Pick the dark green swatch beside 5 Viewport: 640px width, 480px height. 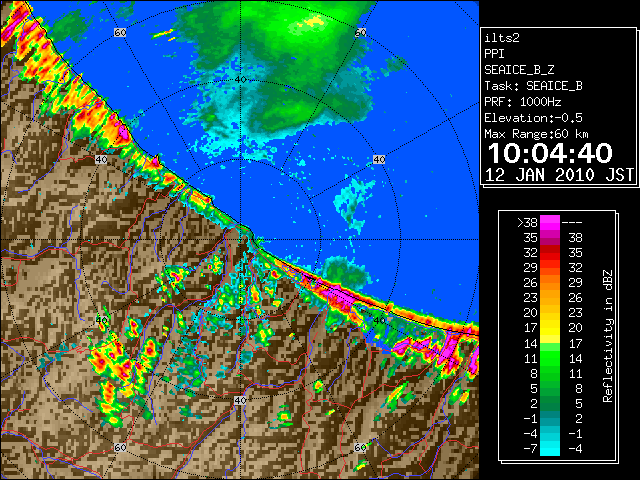pyautogui.click(x=550, y=388)
